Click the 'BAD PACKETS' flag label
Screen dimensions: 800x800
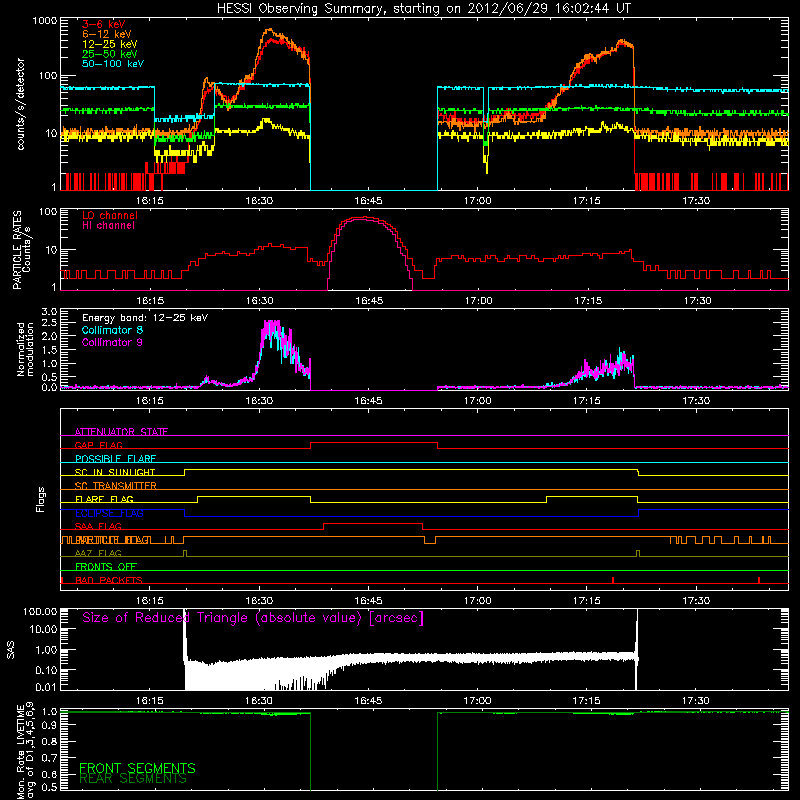click(109, 580)
